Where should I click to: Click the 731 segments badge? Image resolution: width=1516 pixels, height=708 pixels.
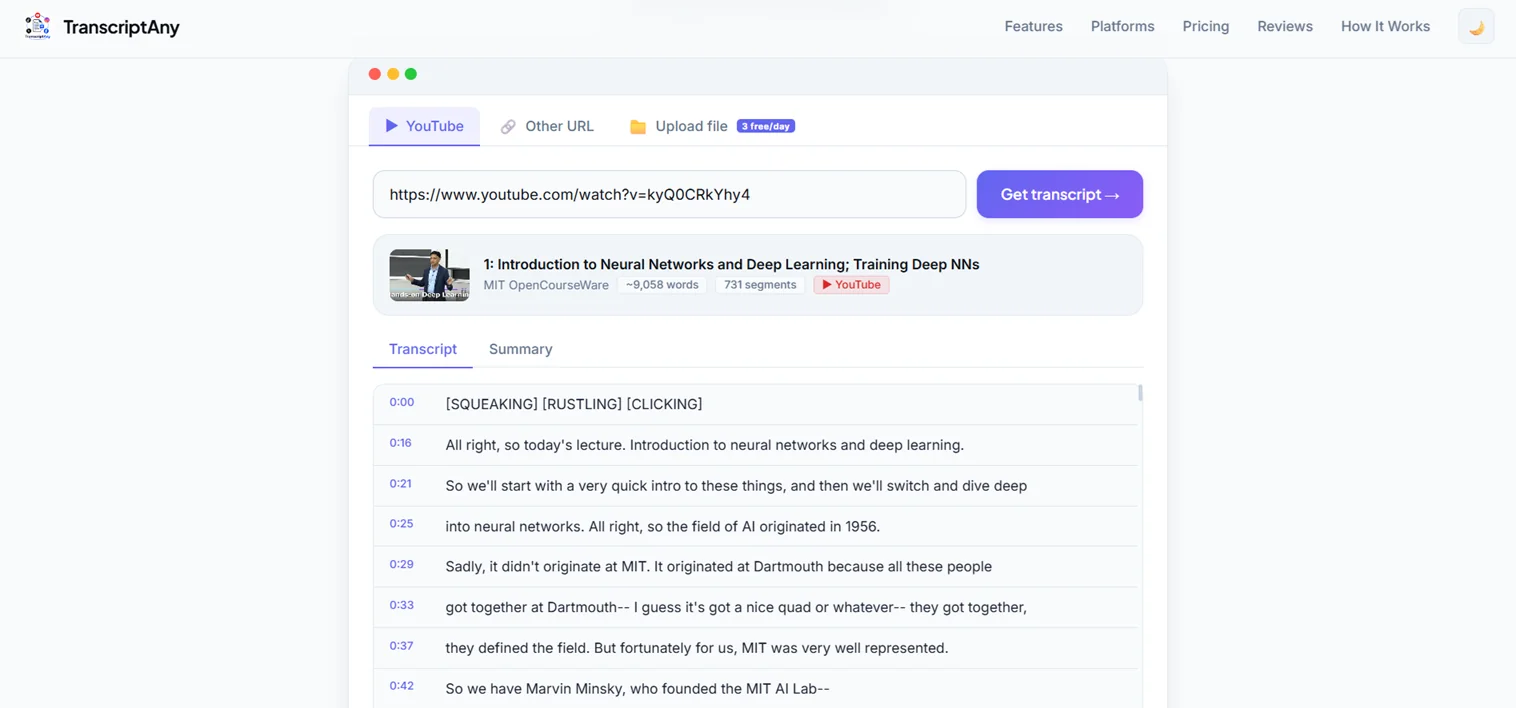tap(760, 285)
